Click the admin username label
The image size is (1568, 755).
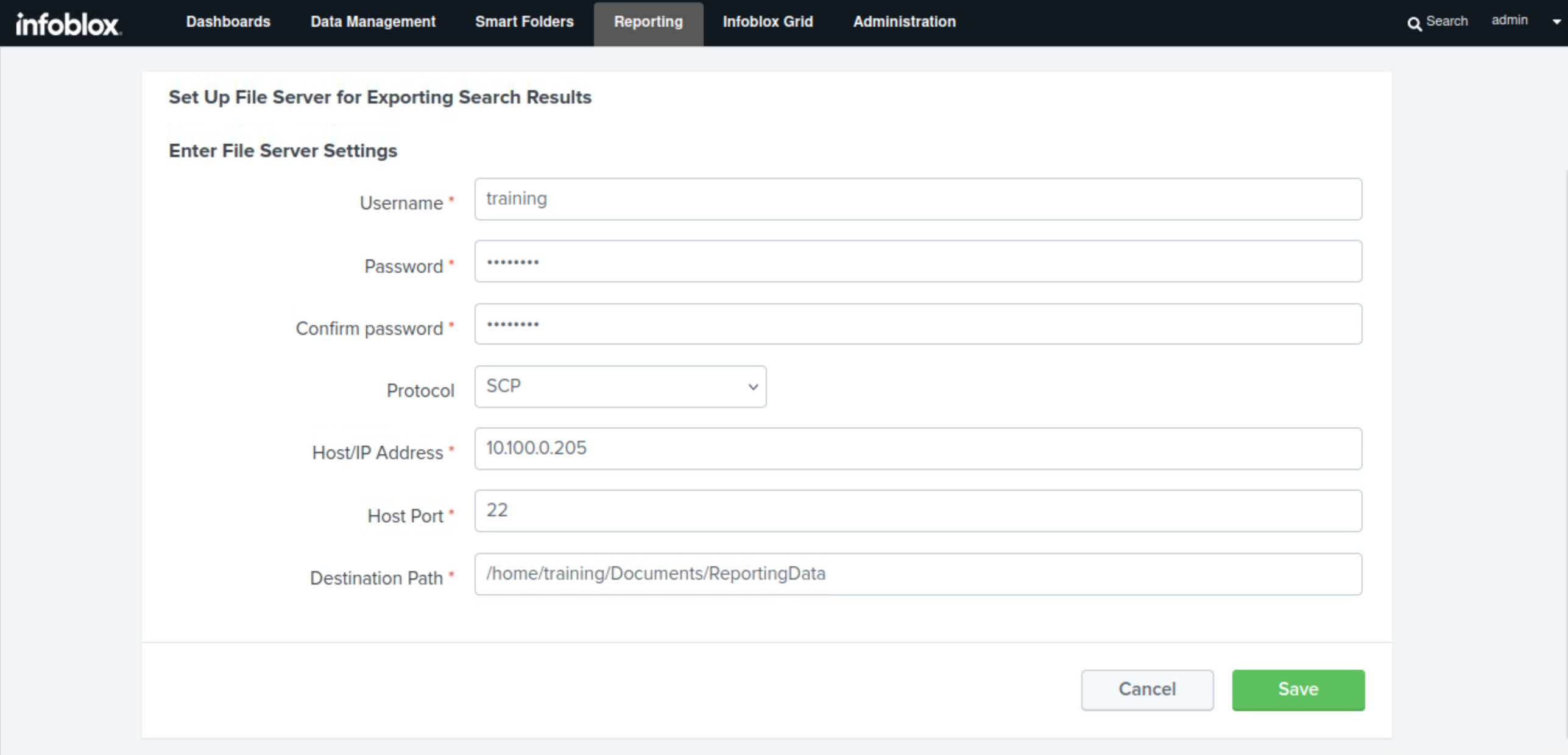click(1509, 21)
